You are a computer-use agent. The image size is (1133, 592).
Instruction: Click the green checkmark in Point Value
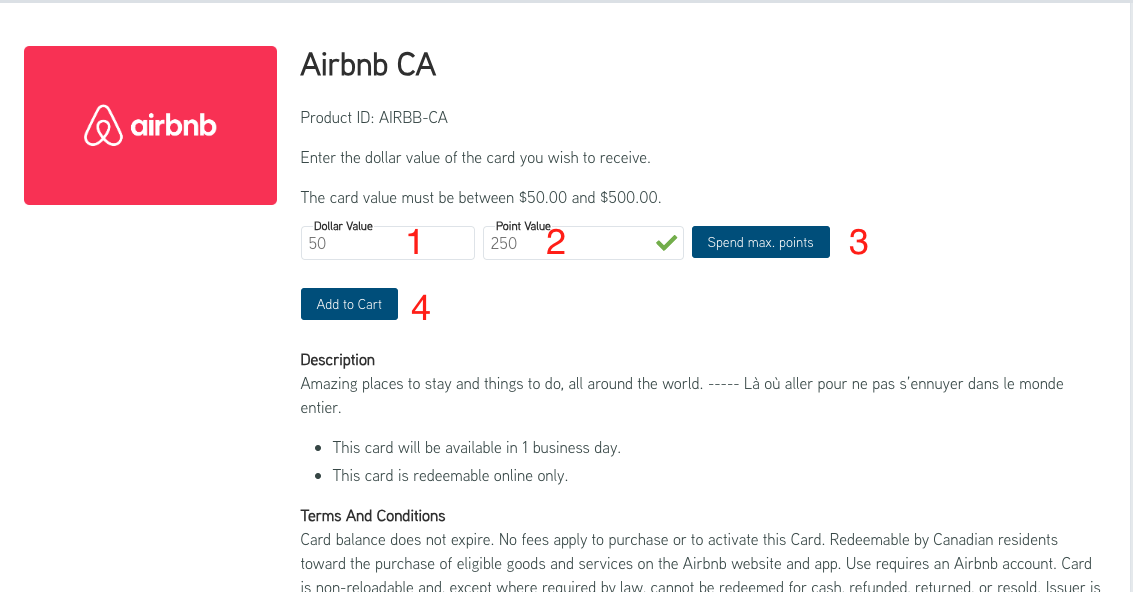(666, 243)
